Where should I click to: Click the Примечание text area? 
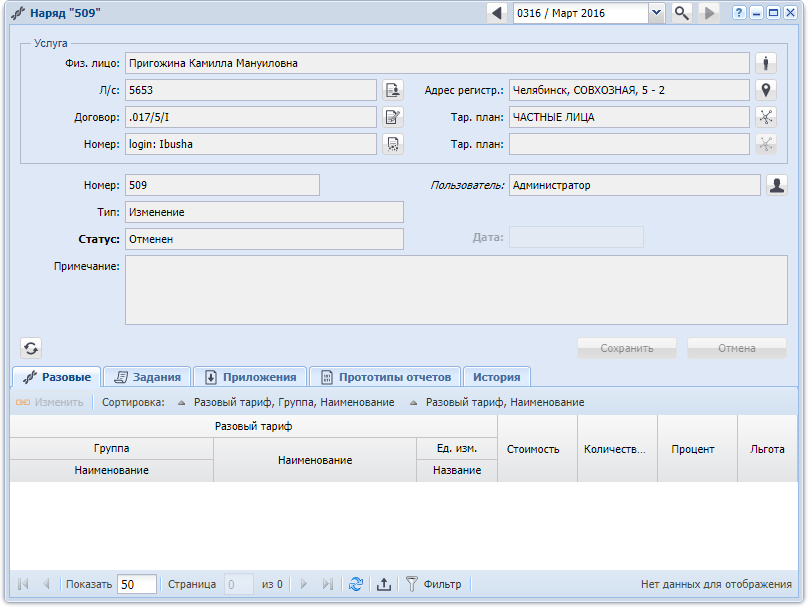(456, 290)
